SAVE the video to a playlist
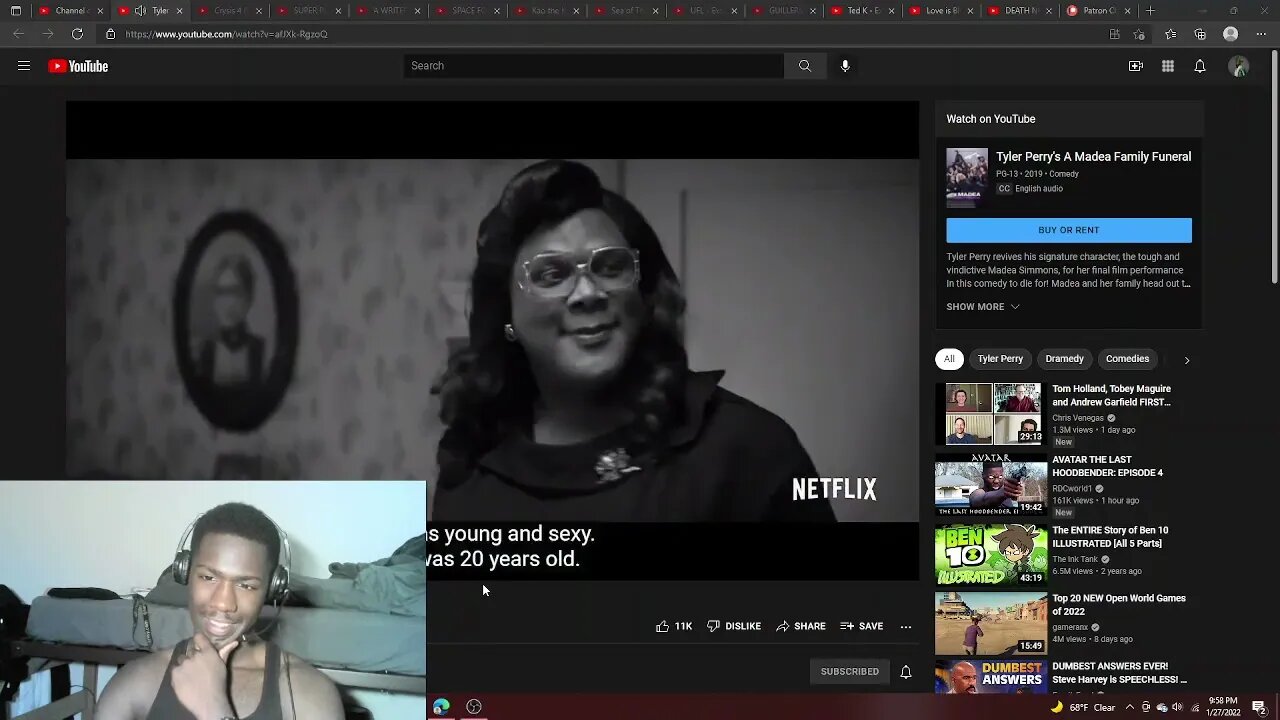Image resolution: width=1280 pixels, height=720 pixels. tap(862, 626)
